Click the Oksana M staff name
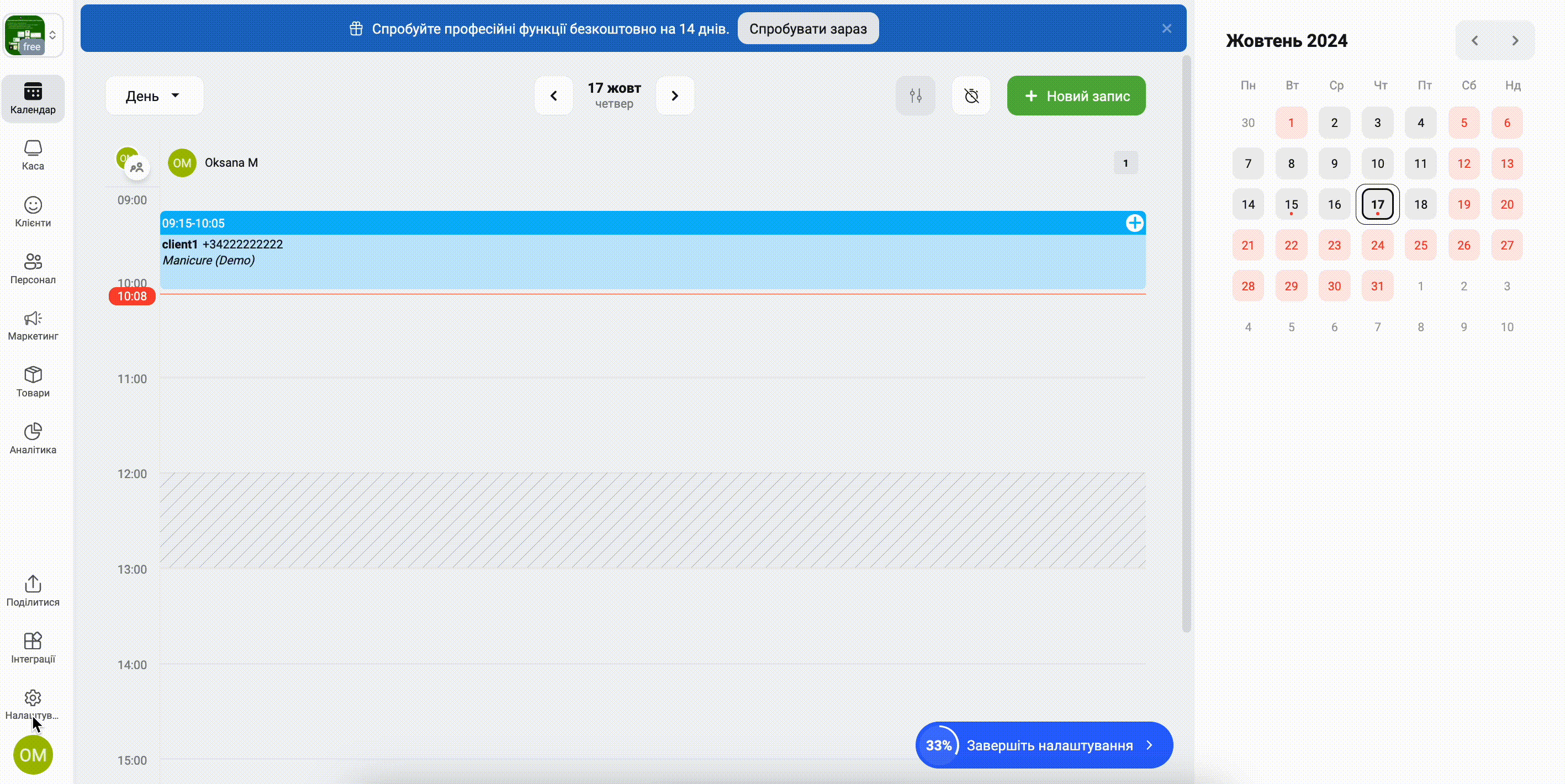Screen dimensions: 1565x784 click(231, 163)
